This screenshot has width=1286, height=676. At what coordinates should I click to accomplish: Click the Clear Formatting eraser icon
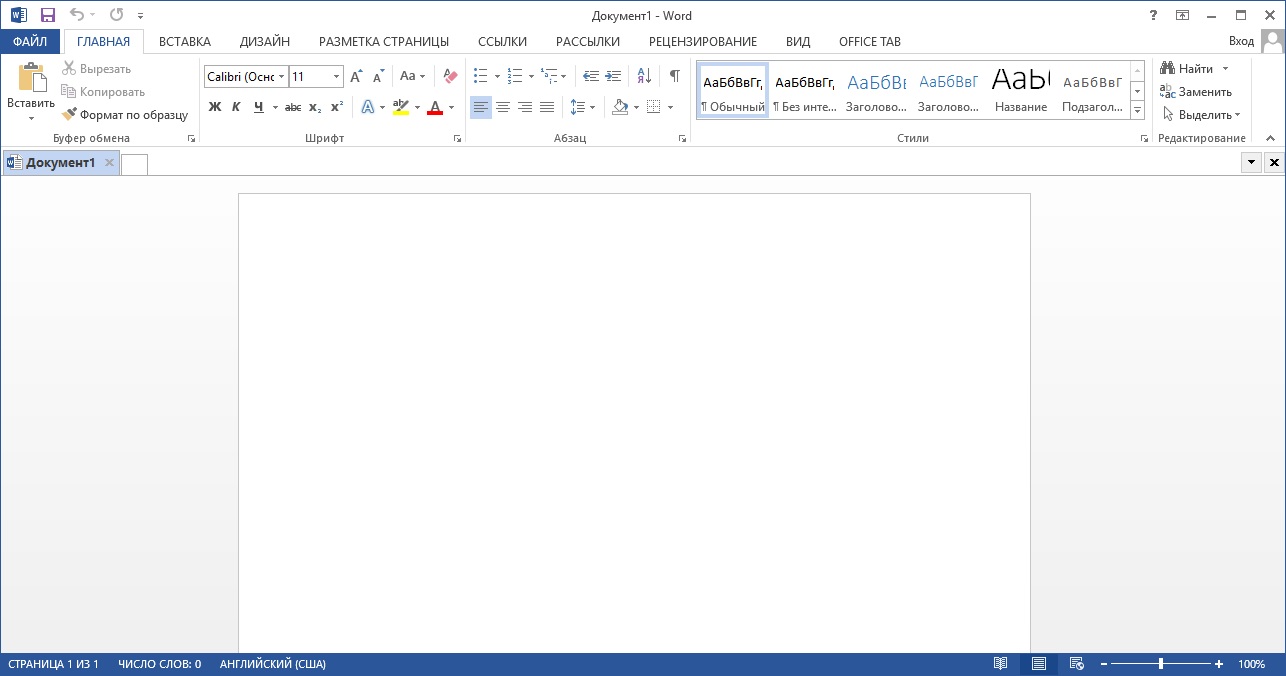point(450,76)
